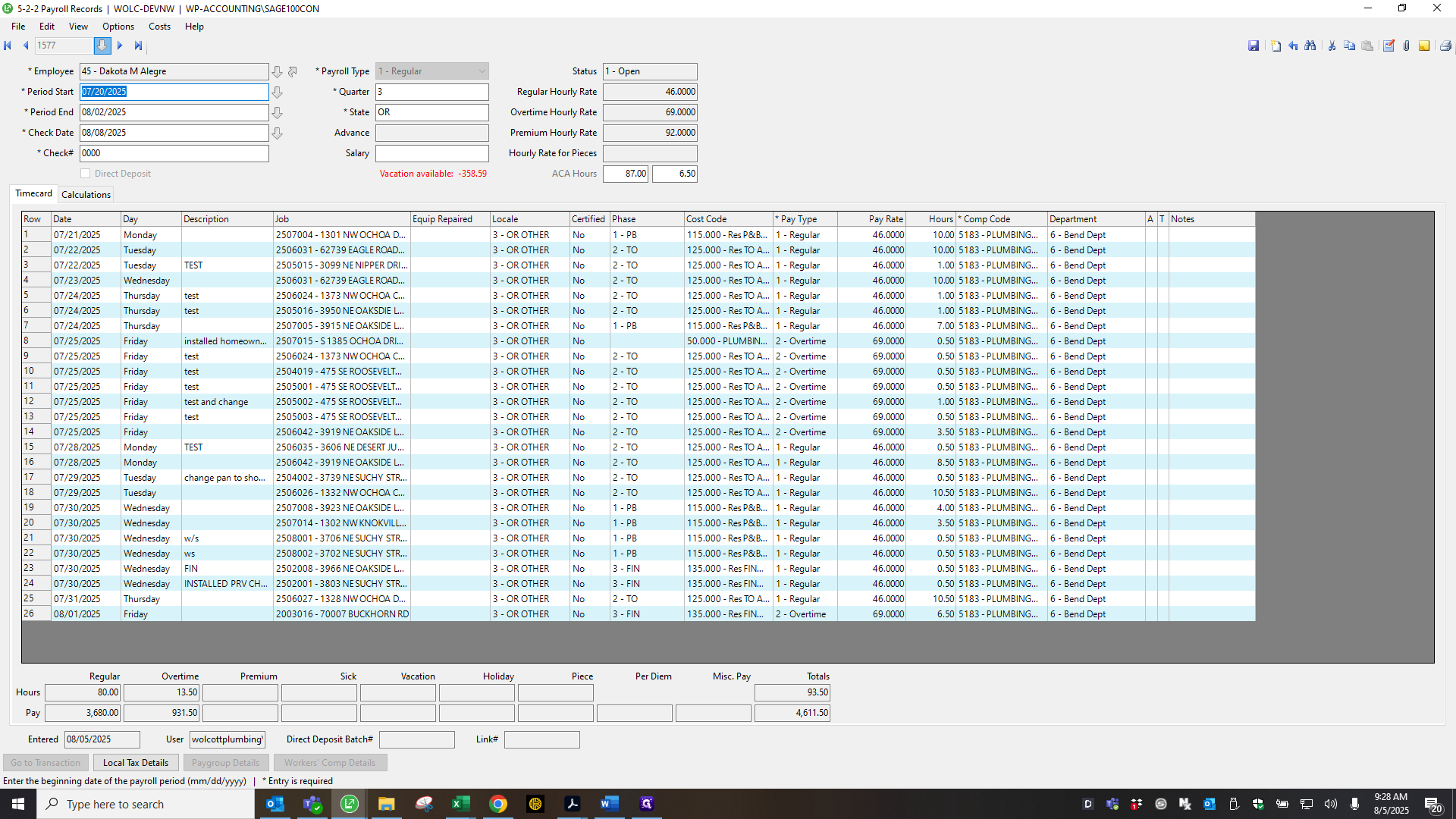Click row 24 description 'INSTALLED PRV CH...'
Viewport: 1456px width, 819px height.
point(227,584)
